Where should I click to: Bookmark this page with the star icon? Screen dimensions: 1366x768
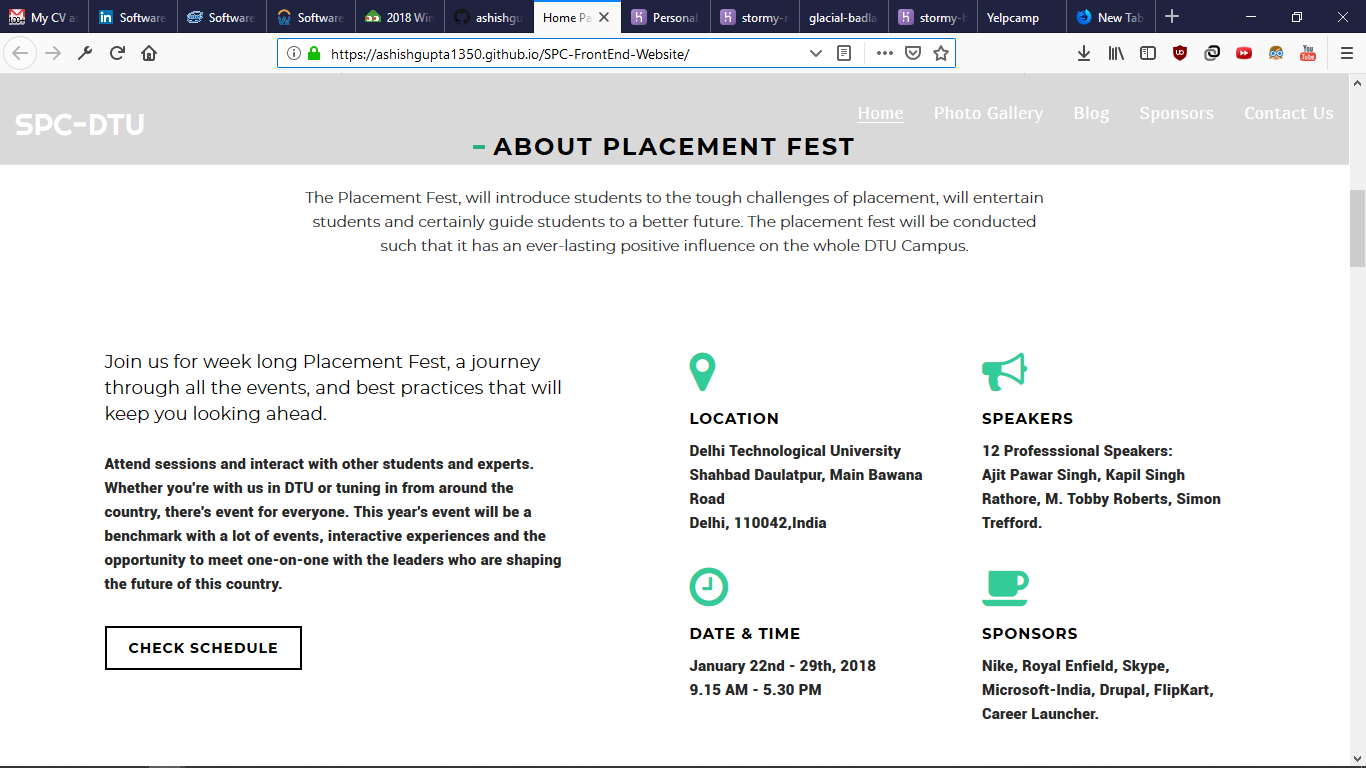click(940, 53)
